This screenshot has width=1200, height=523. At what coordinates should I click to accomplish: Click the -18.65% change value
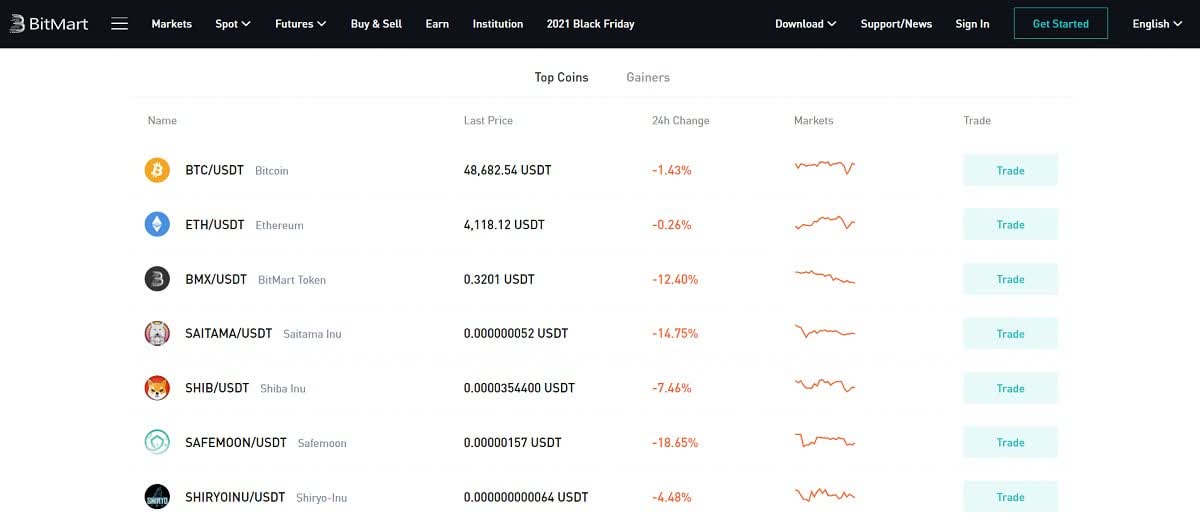[x=675, y=442]
